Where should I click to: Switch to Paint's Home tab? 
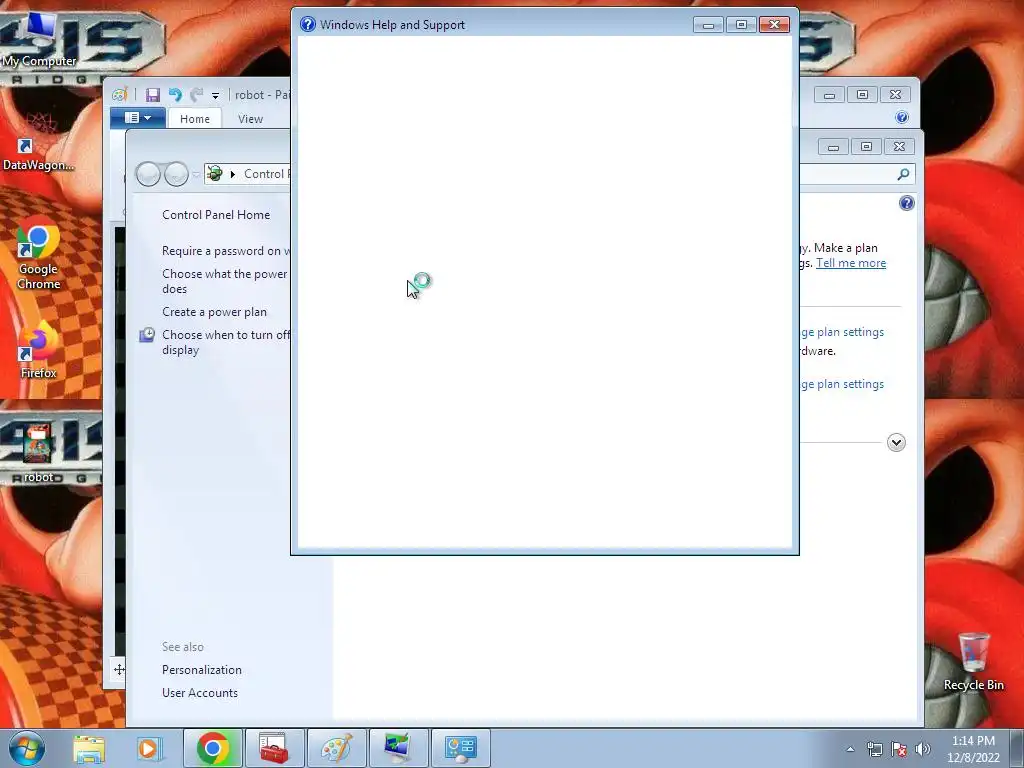(195, 119)
